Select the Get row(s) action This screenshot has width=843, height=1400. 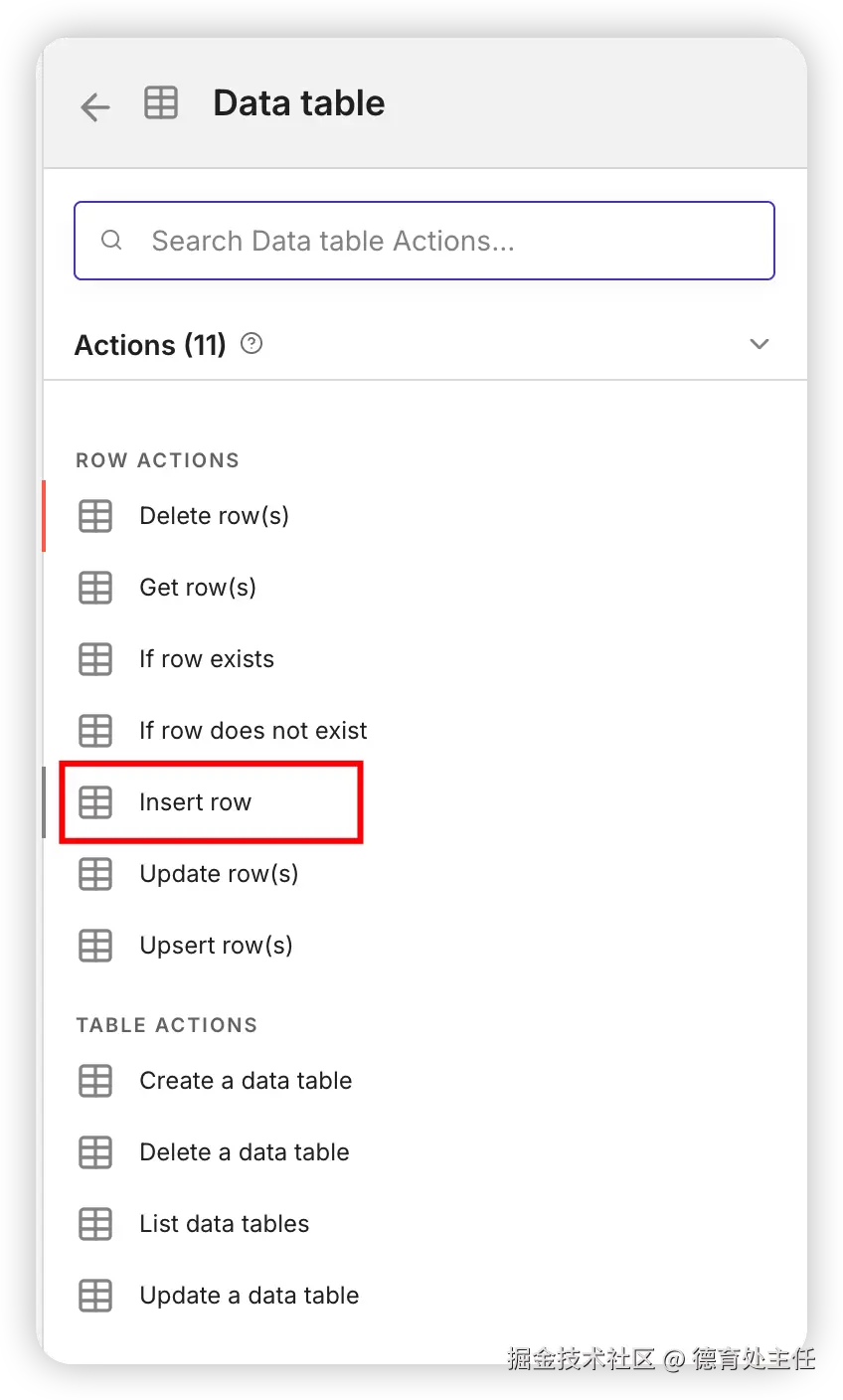coord(198,588)
